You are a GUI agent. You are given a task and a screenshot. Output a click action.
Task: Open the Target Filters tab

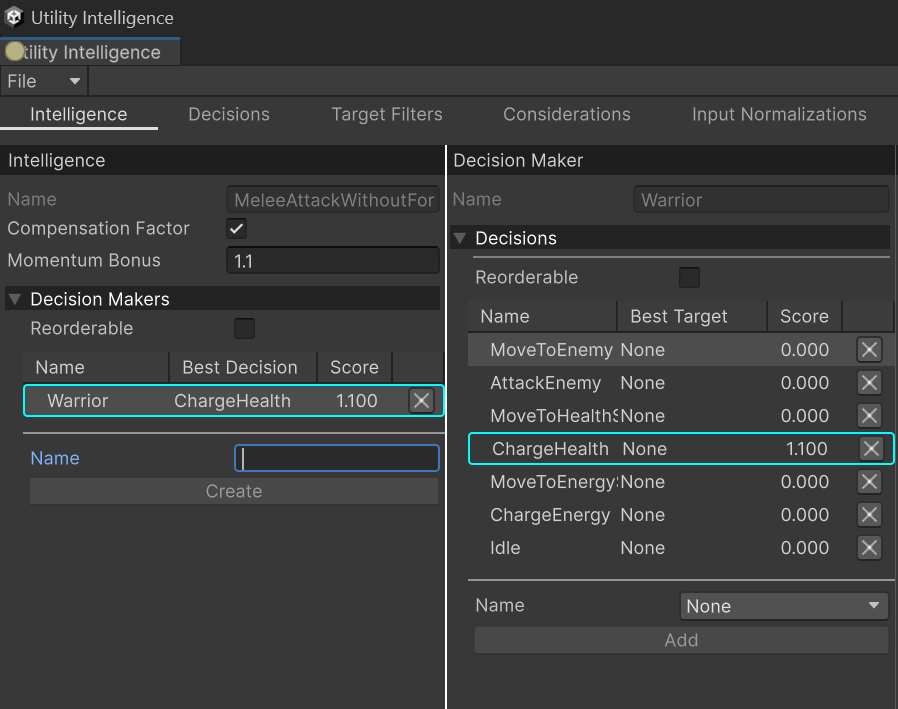tap(387, 115)
